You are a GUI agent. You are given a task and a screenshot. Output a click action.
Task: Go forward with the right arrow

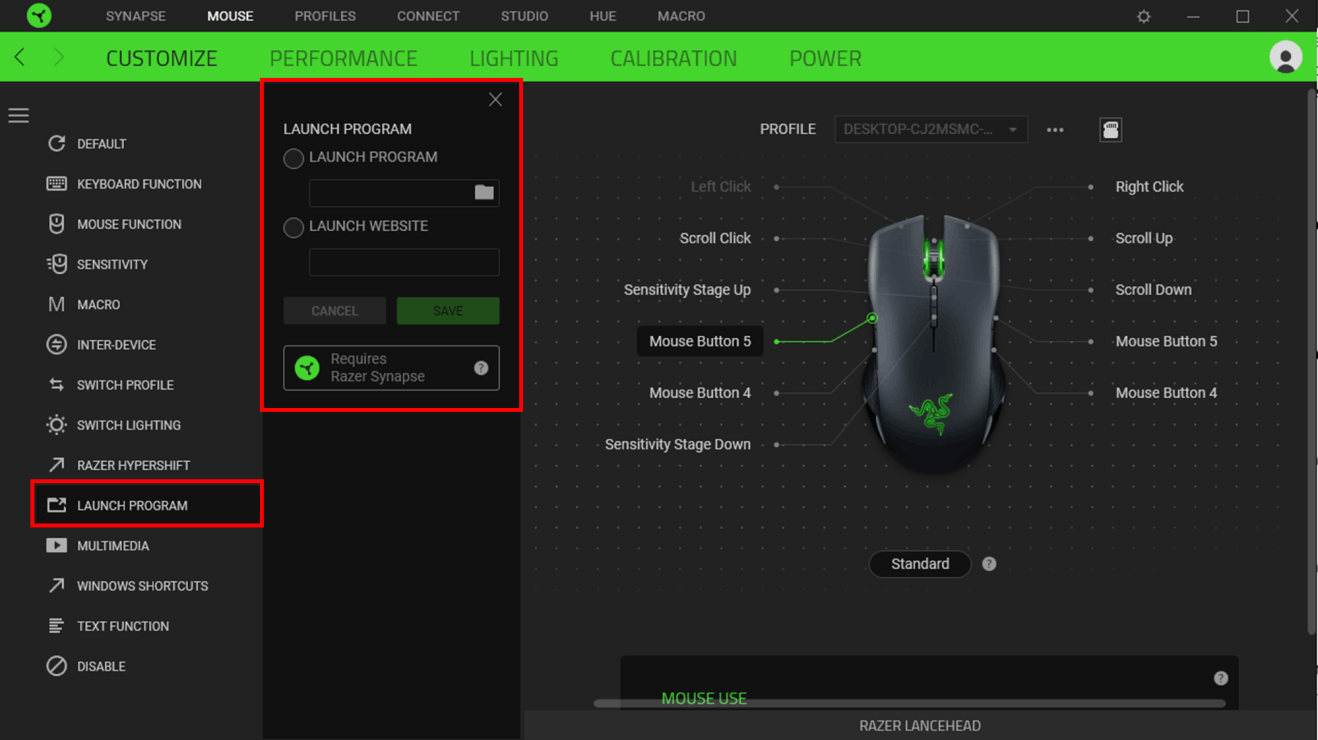tap(58, 57)
